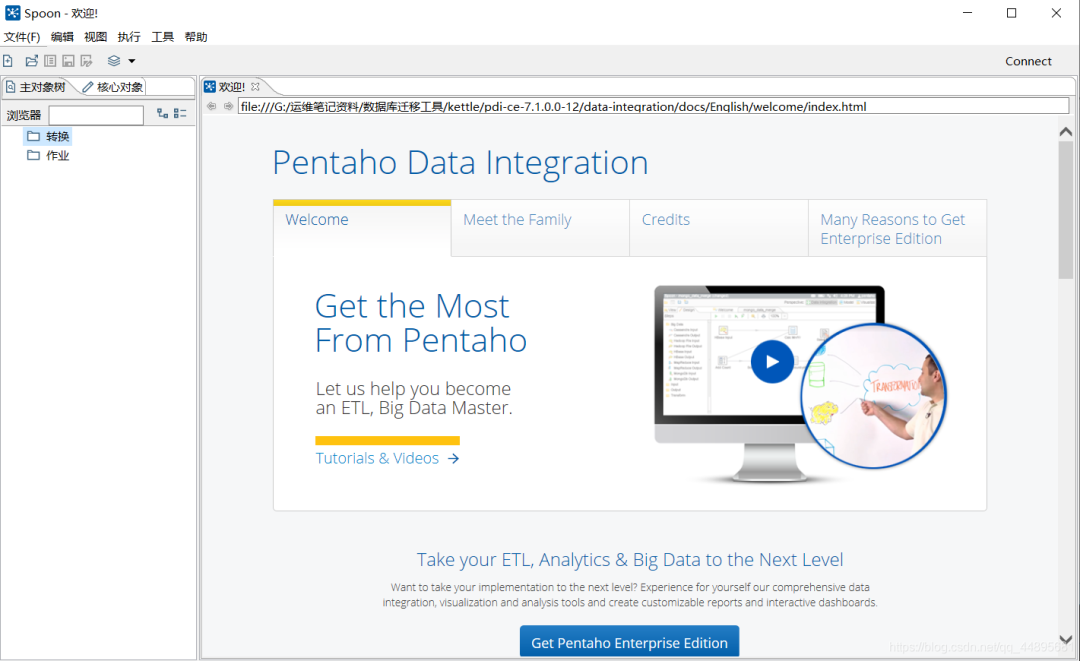The width and height of the screenshot is (1080, 661).
Task: Click the Get Pentaho Enterprise Edition button
Action: (x=630, y=642)
